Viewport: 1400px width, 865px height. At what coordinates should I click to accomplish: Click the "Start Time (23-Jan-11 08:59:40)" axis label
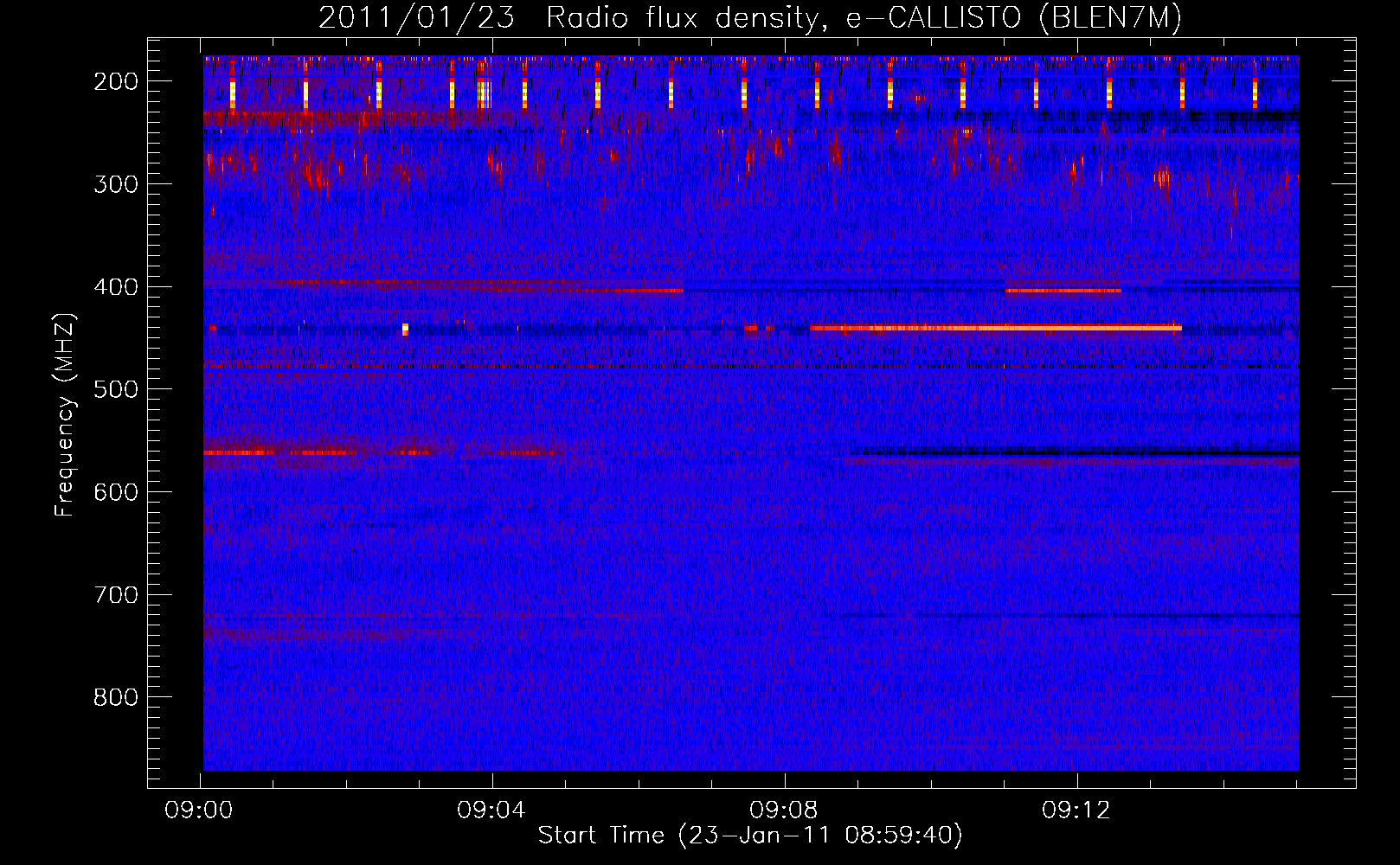click(x=750, y=836)
